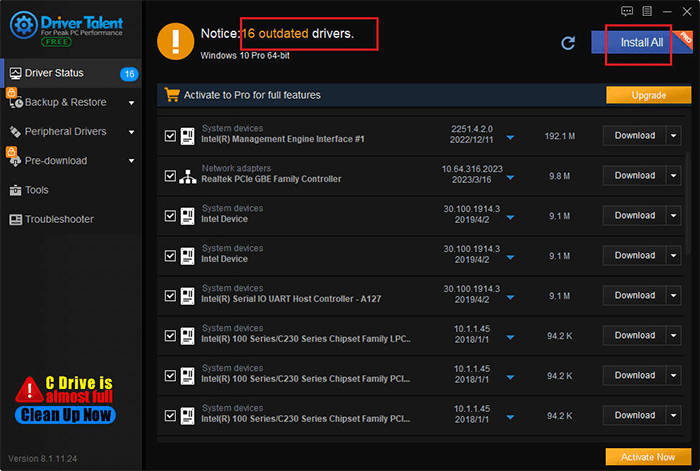Click the Windows 10 Pro 64-bit label

pyautogui.click(x=245, y=56)
